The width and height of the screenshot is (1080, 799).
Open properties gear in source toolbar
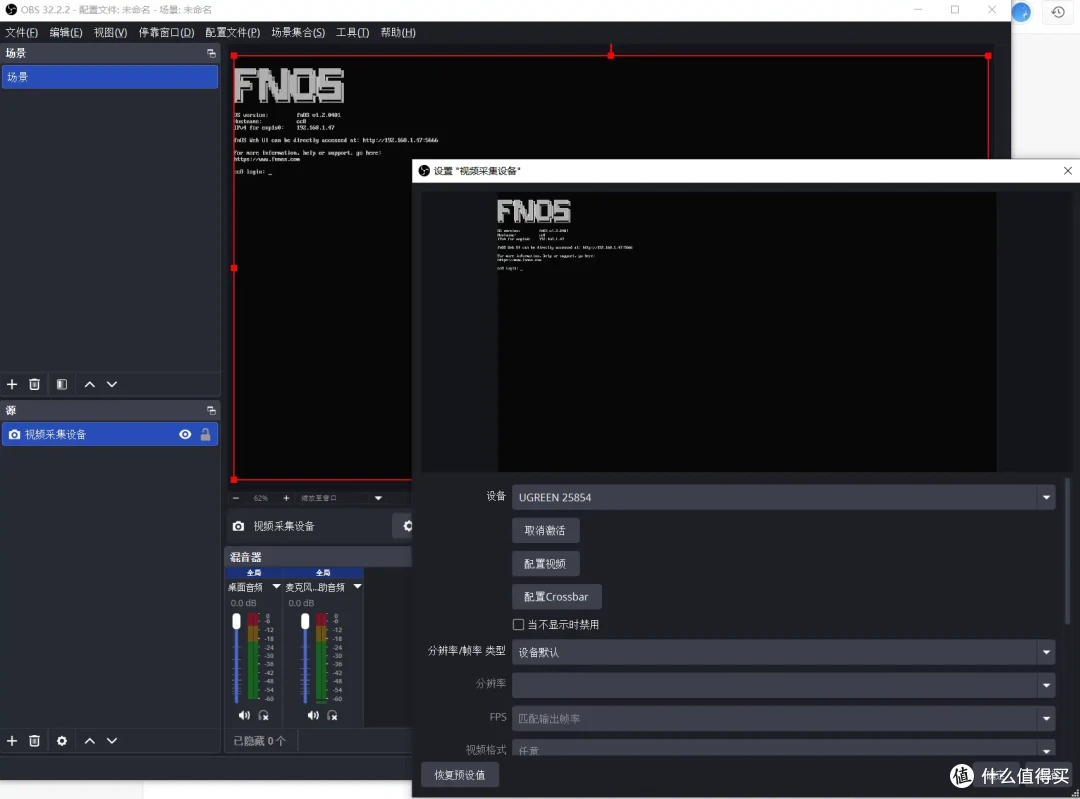(406, 526)
